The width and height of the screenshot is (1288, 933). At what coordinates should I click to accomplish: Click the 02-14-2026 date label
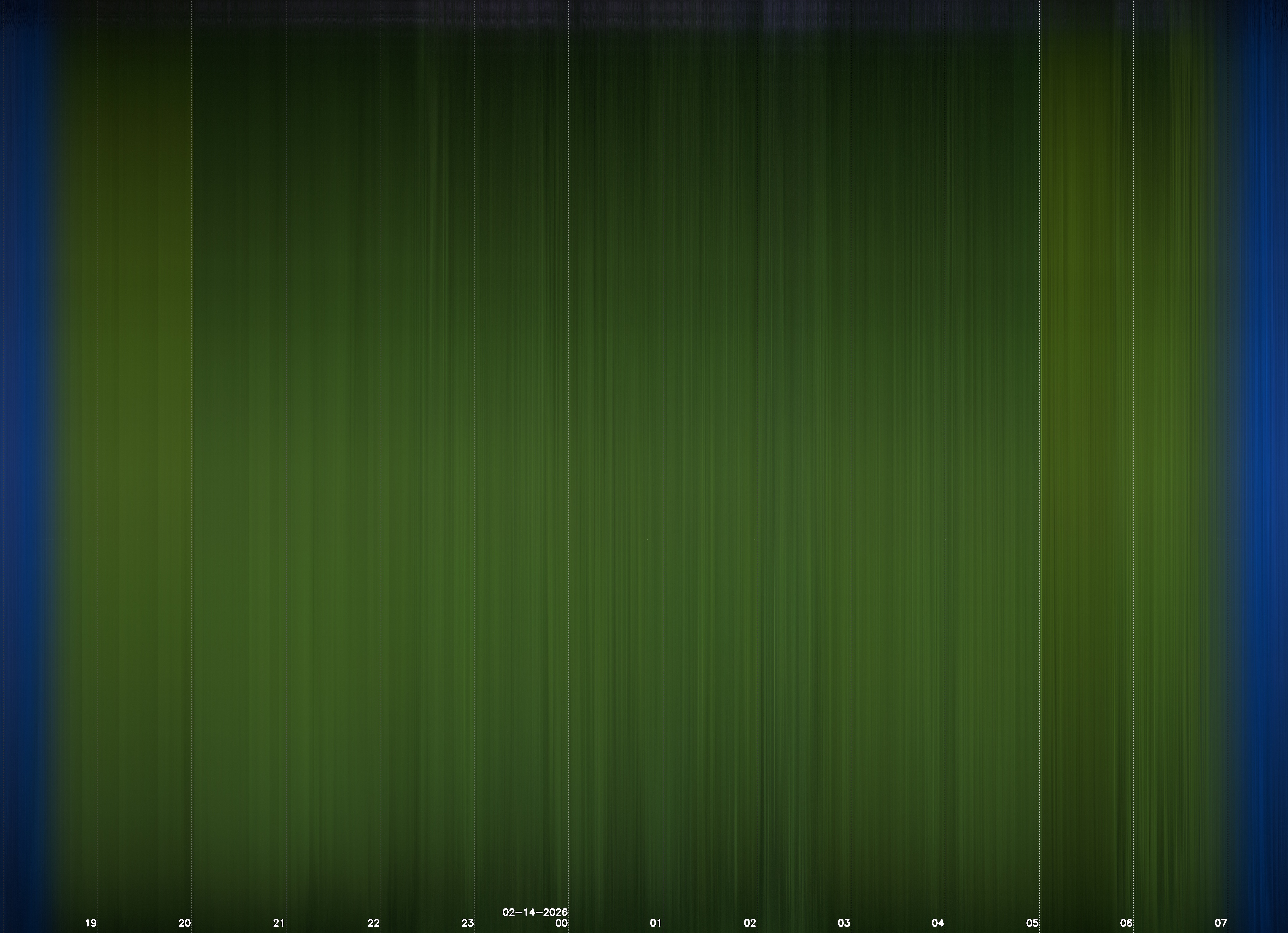pos(535,912)
